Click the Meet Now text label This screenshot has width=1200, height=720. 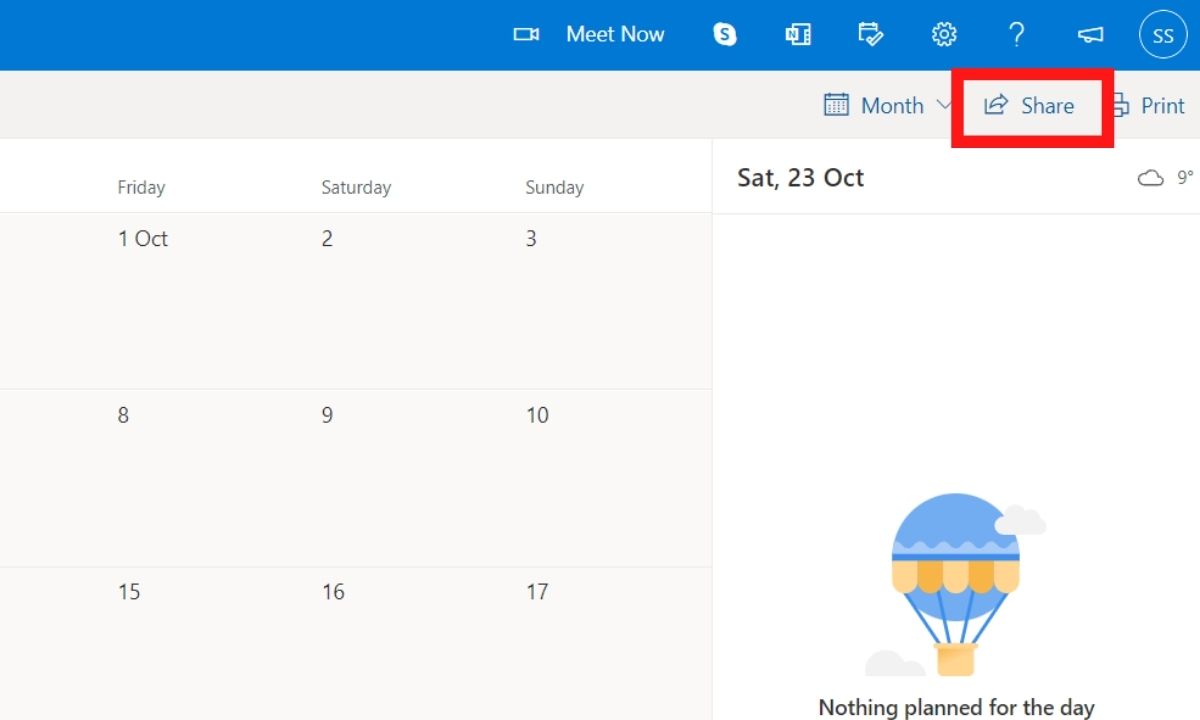pyautogui.click(x=615, y=35)
